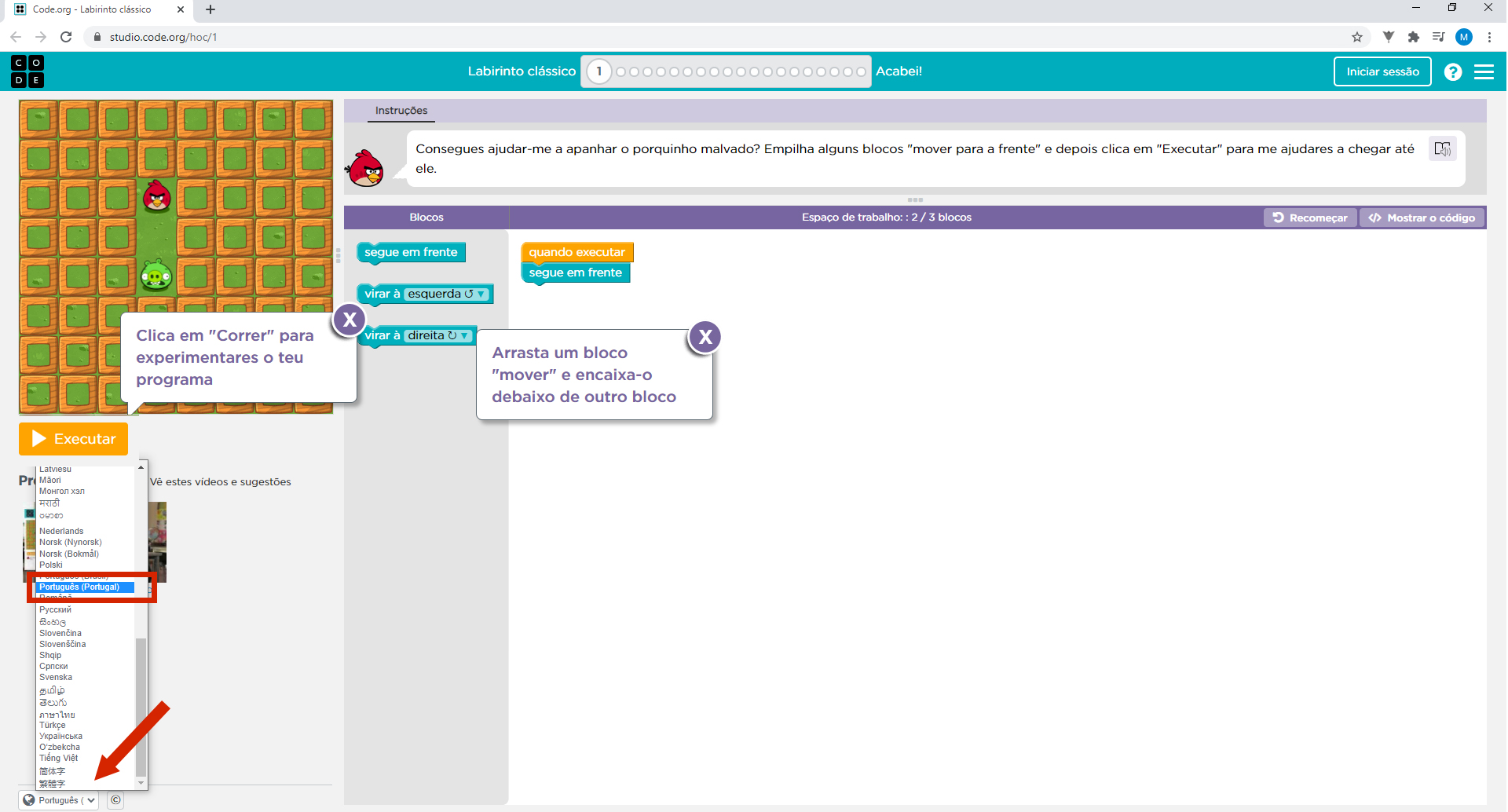Click the text-to-speech icon in instructions
The width and height of the screenshot is (1508, 812).
coord(1443,148)
